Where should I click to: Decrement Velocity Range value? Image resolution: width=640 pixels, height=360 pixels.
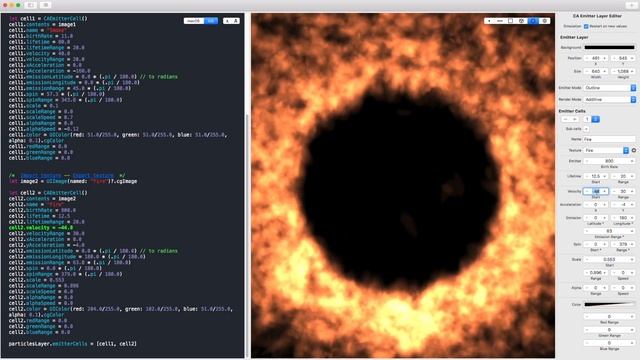pyautogui.click(x=614, y=191)
